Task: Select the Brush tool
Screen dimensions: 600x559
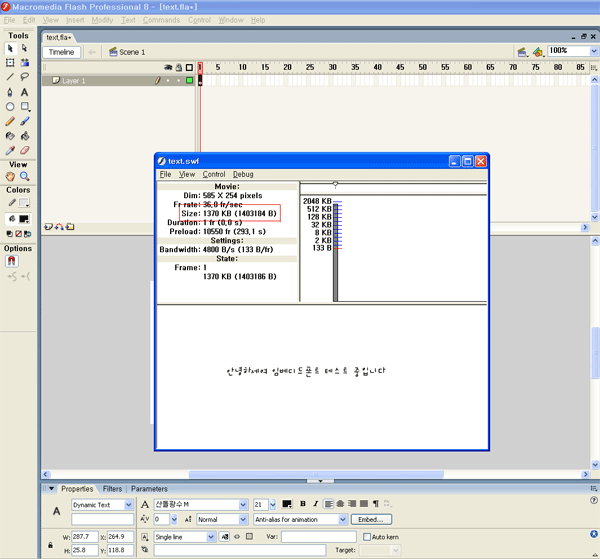Action: [24, 121]
